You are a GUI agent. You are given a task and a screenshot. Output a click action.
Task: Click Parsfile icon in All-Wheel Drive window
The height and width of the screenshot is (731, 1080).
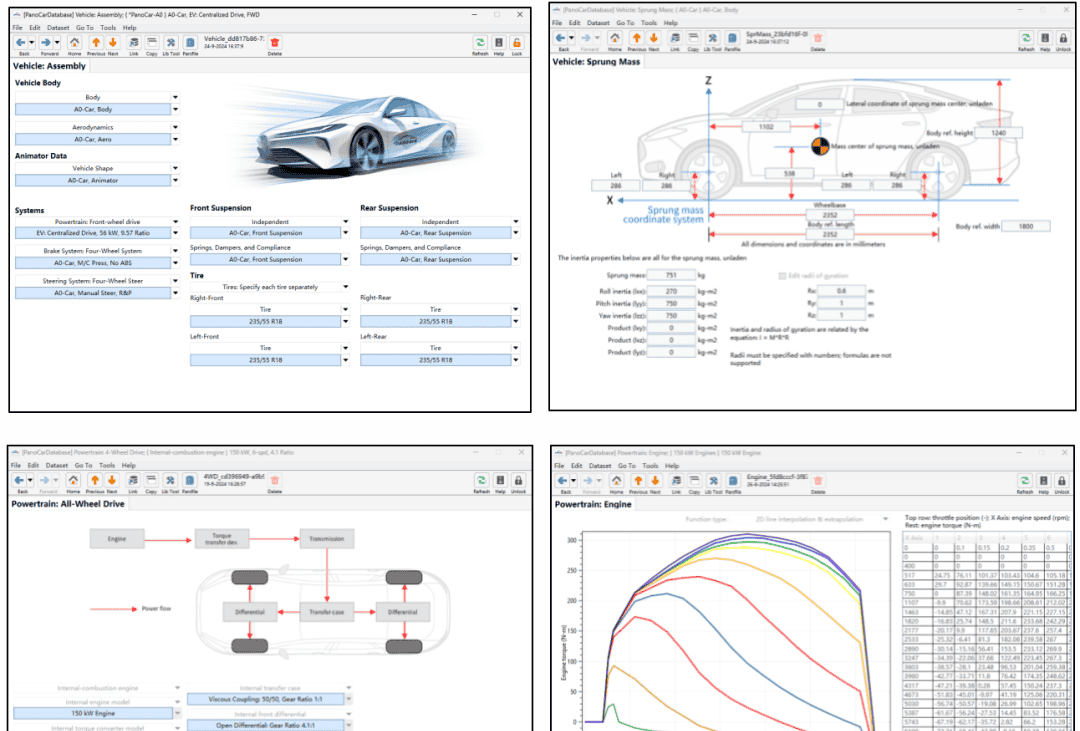(188, 481)
